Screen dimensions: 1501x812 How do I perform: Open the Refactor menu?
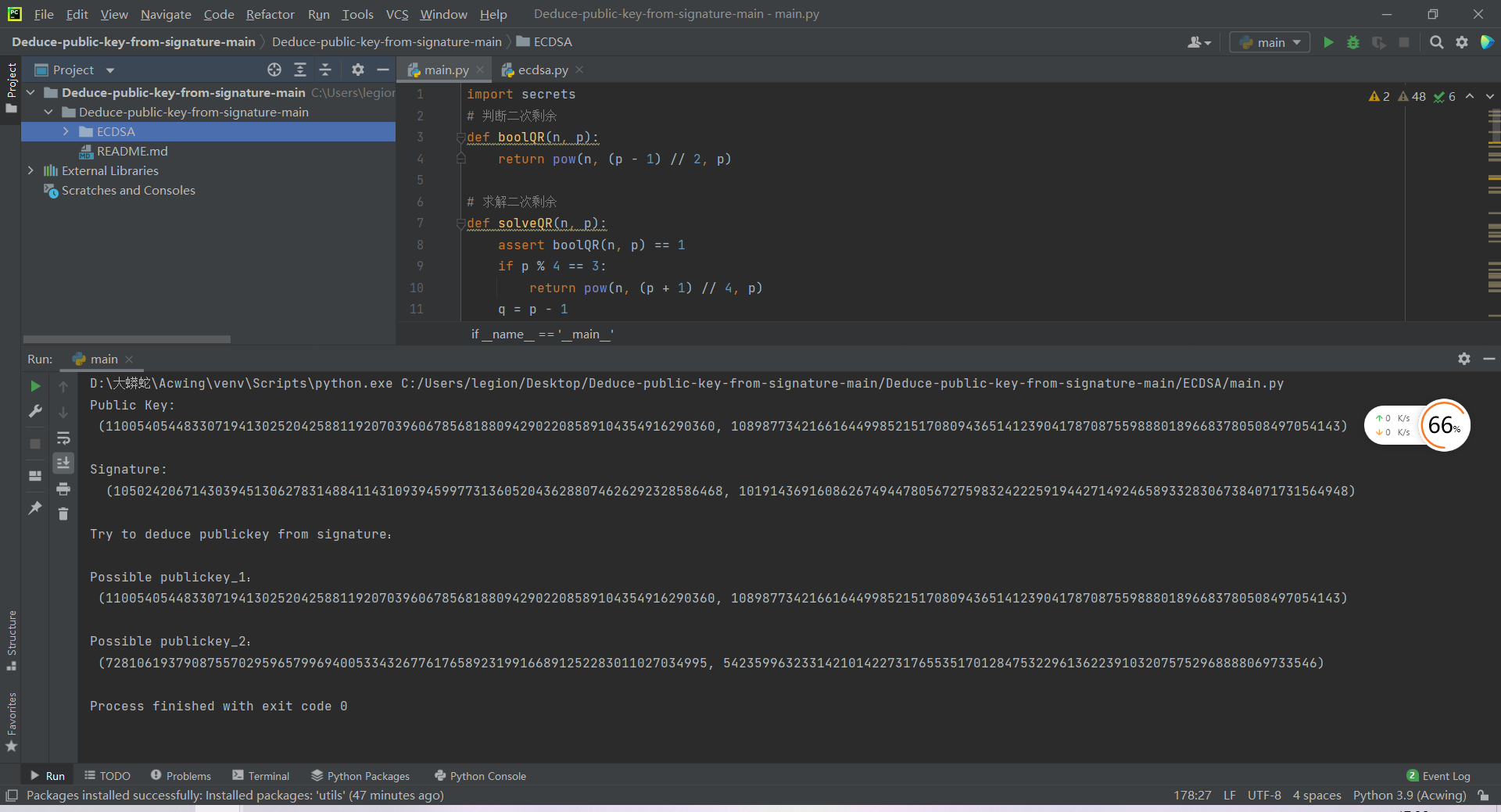(x=270, y=14)
